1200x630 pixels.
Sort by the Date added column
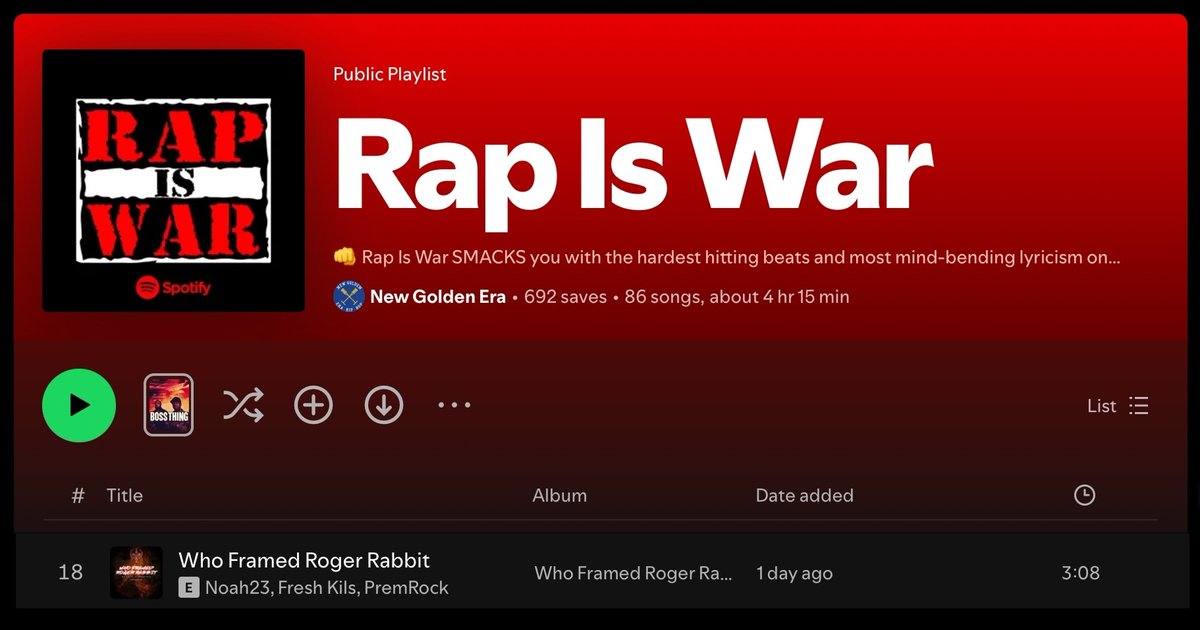tap(805, 495)
